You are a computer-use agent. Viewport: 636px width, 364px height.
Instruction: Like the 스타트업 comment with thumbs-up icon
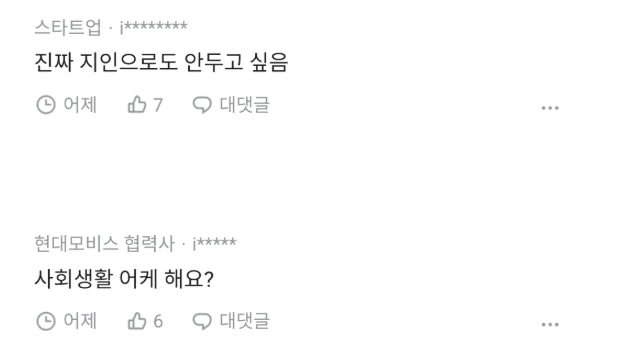tap(137, 104)
